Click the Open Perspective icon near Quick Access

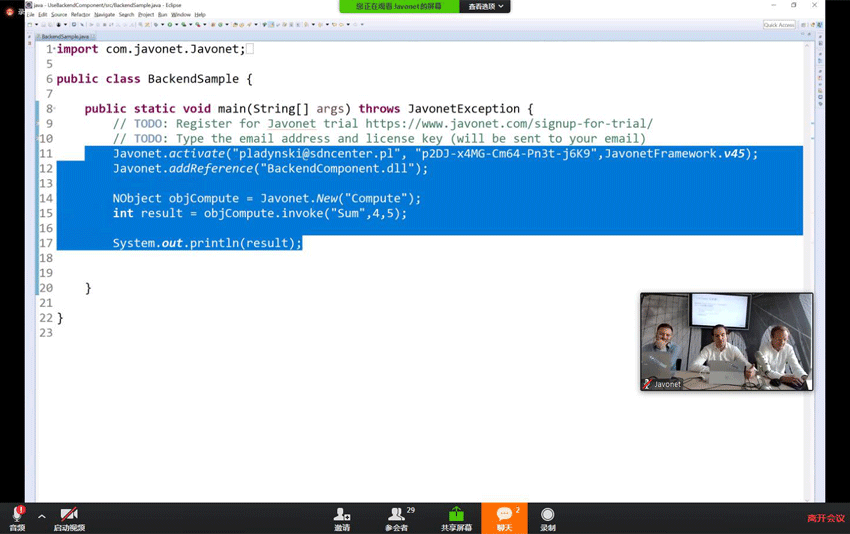point(804,25)
